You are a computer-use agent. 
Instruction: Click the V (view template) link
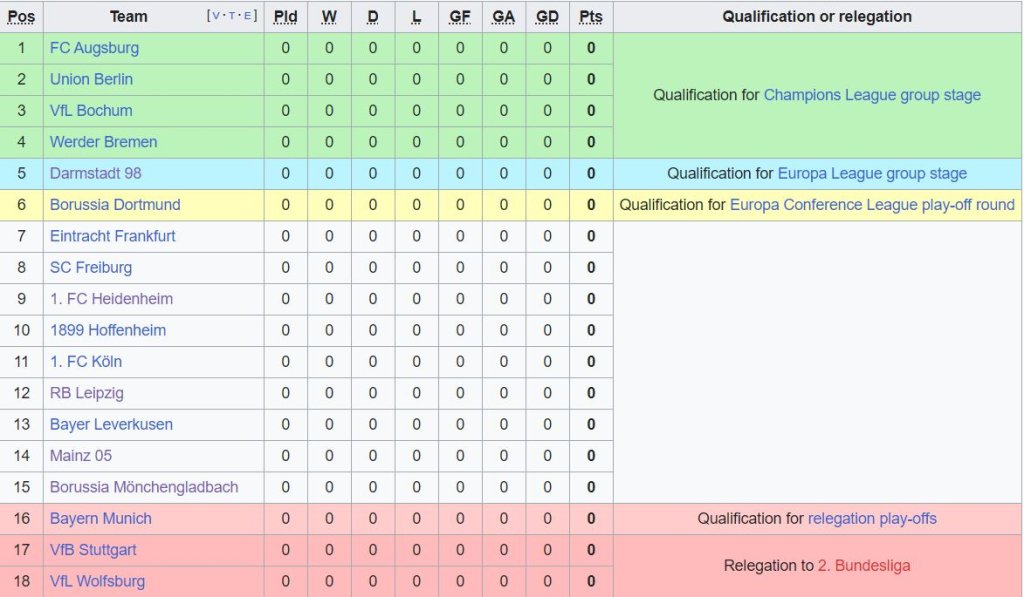(x=217, y=16)
